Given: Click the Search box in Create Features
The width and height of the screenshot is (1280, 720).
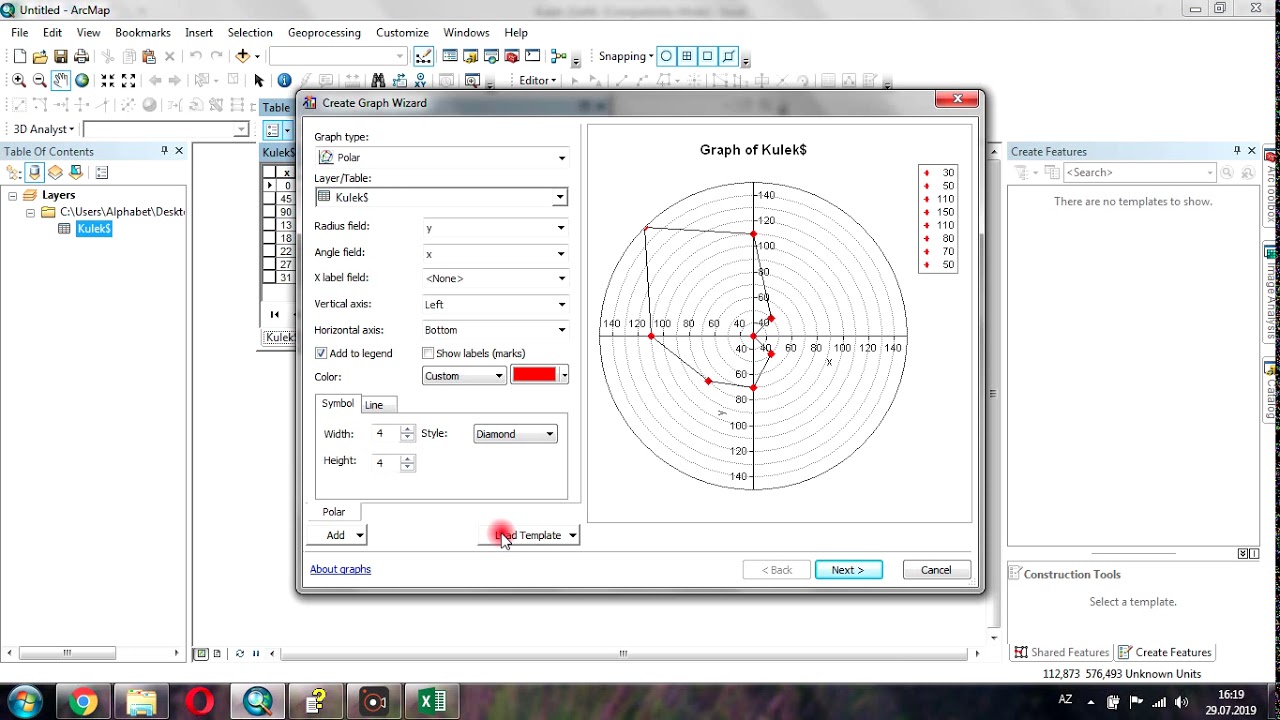Looking at the screenshot, I should tap(1139, 172).
